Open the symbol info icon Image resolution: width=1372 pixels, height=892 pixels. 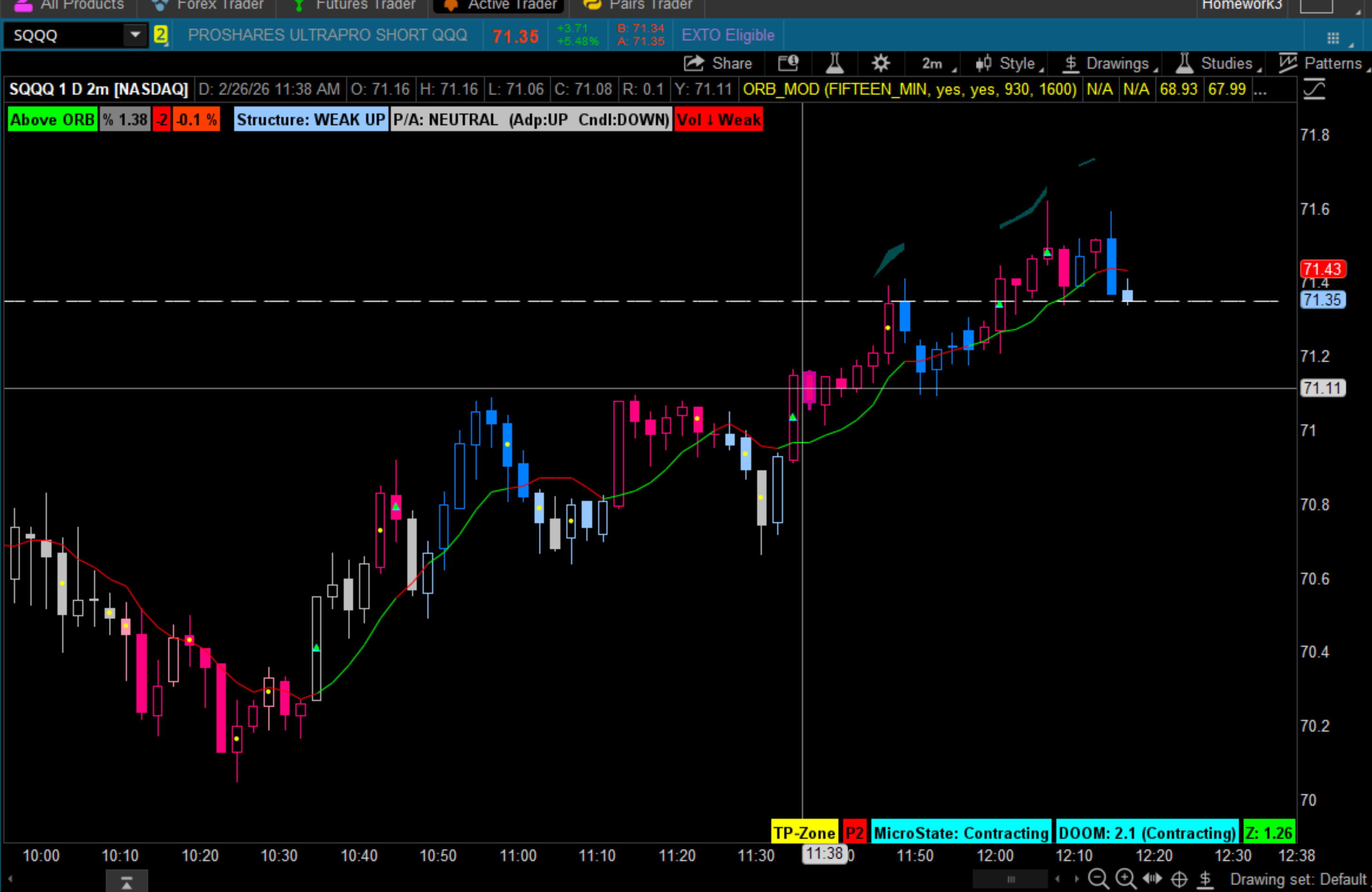(x=788, y=64)
